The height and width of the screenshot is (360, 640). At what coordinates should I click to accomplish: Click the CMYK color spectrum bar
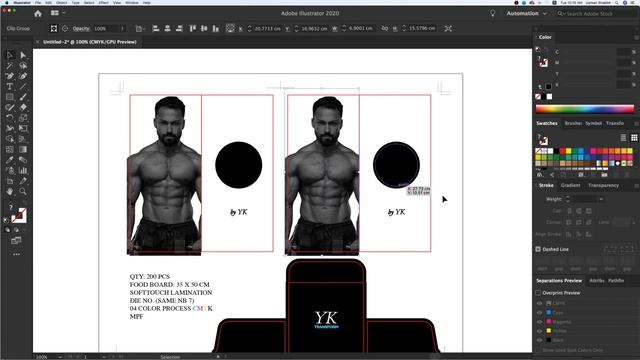pos(585,109)
